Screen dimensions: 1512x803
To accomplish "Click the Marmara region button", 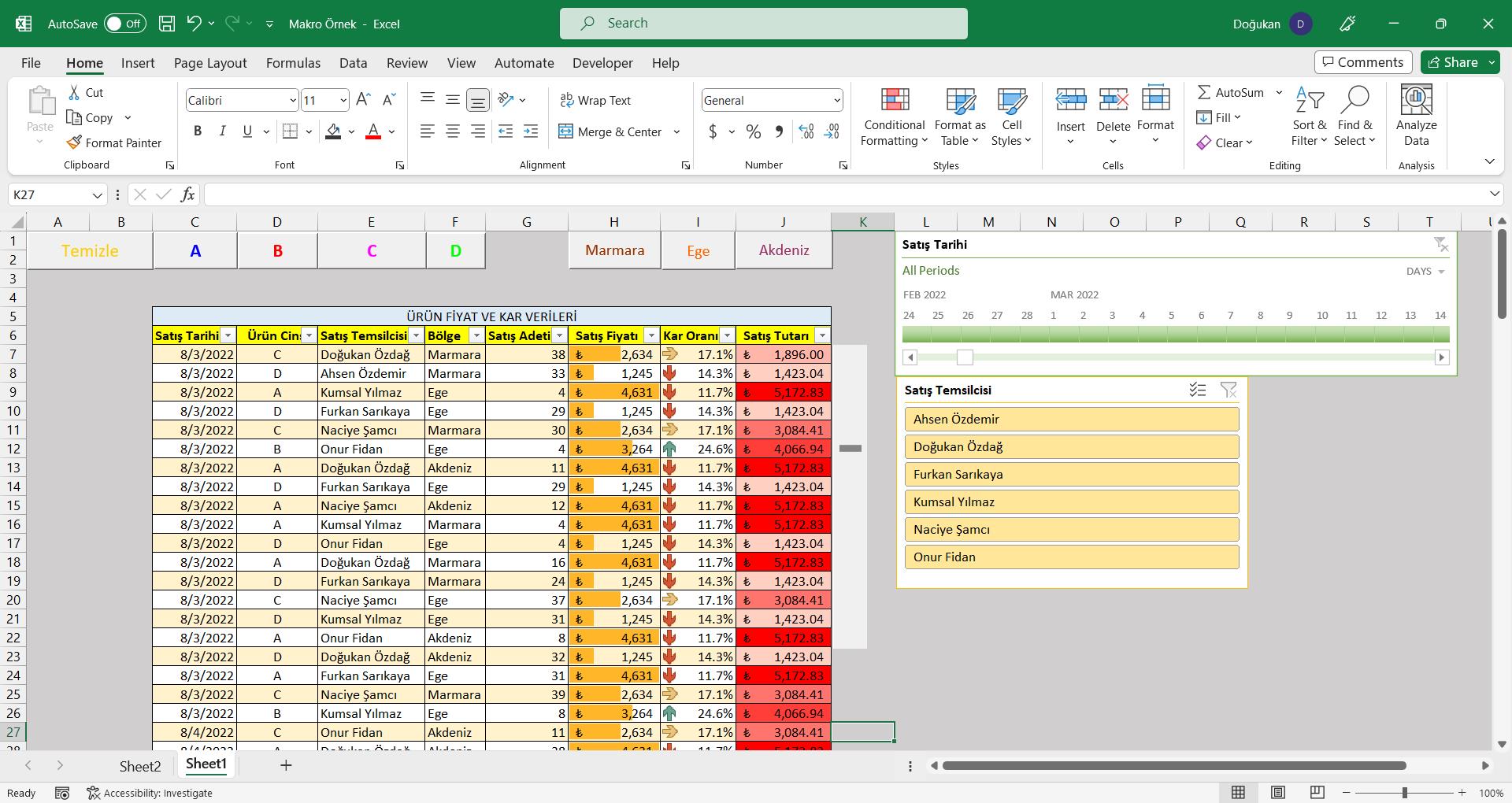I will (x=614, y=250).
